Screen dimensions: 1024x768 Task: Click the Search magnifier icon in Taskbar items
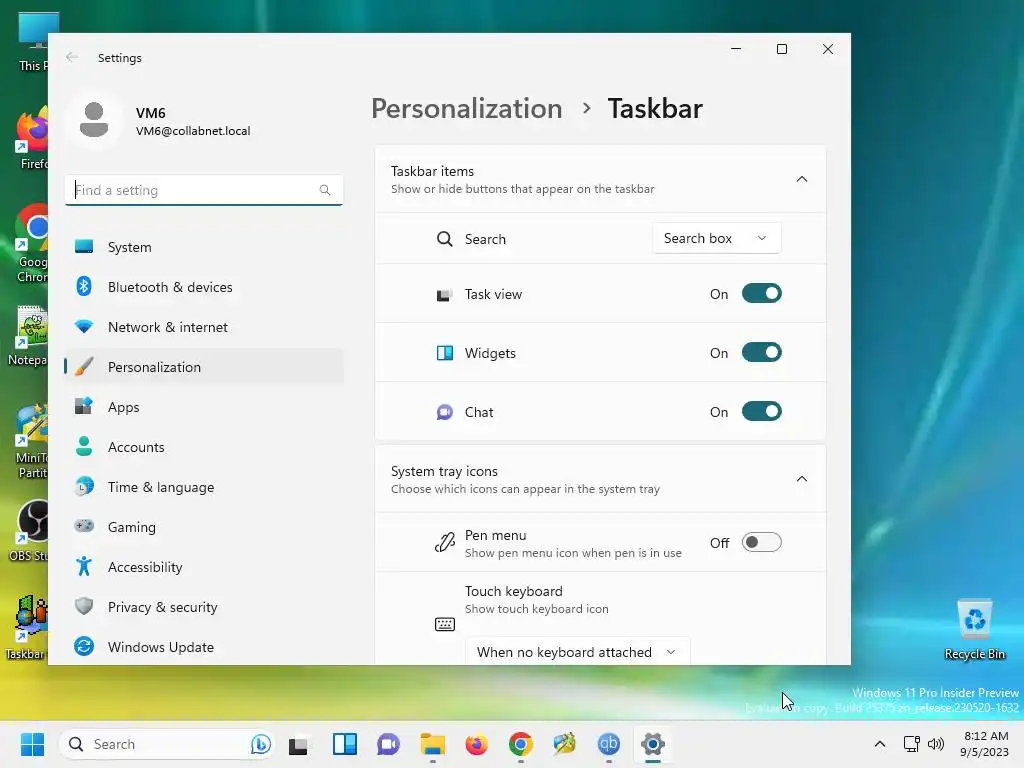click(445, 239)
